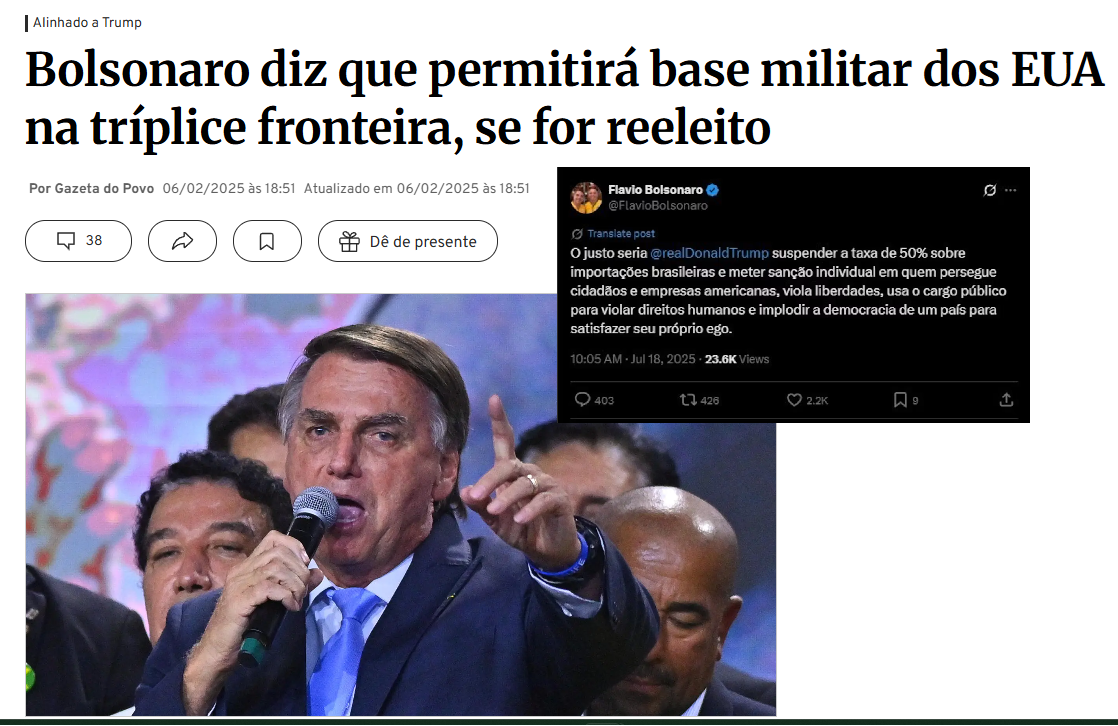Open the @realDonaldTrump mention

point(709,253)
